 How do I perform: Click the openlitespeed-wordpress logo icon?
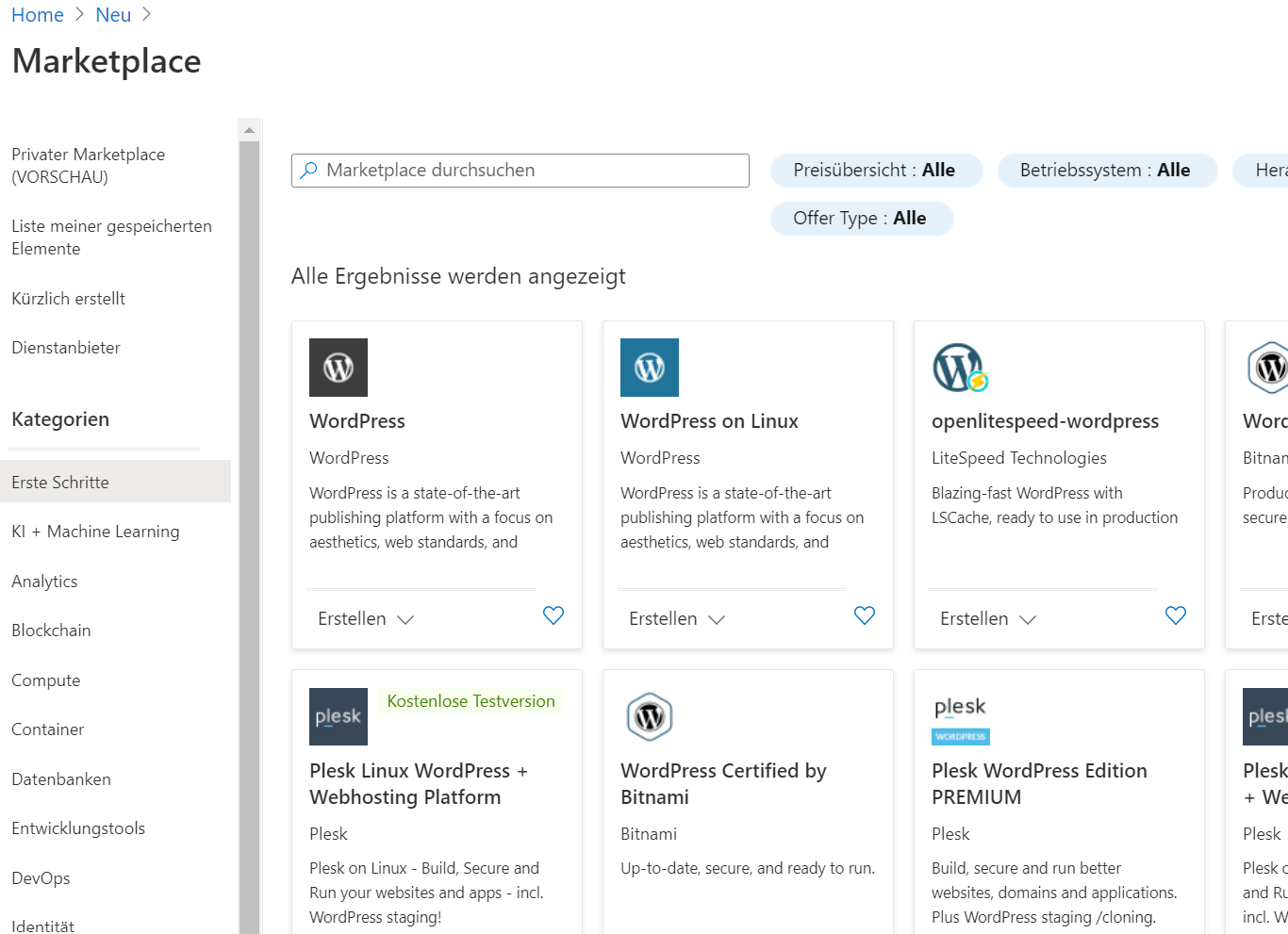coord(960,368)
